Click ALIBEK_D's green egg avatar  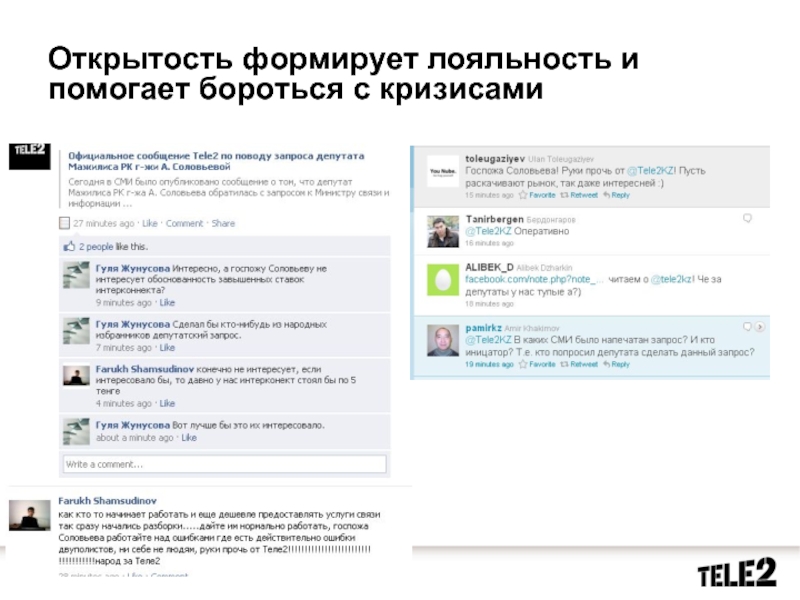[442, 280]
